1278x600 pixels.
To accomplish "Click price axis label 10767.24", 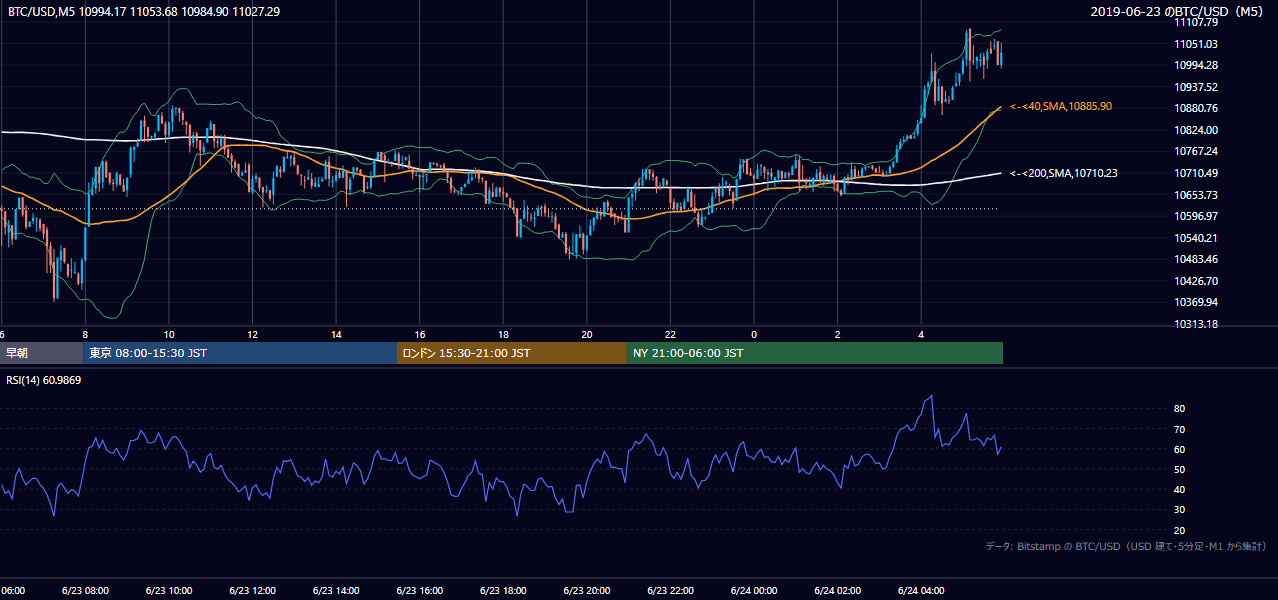I will 1196,151.
